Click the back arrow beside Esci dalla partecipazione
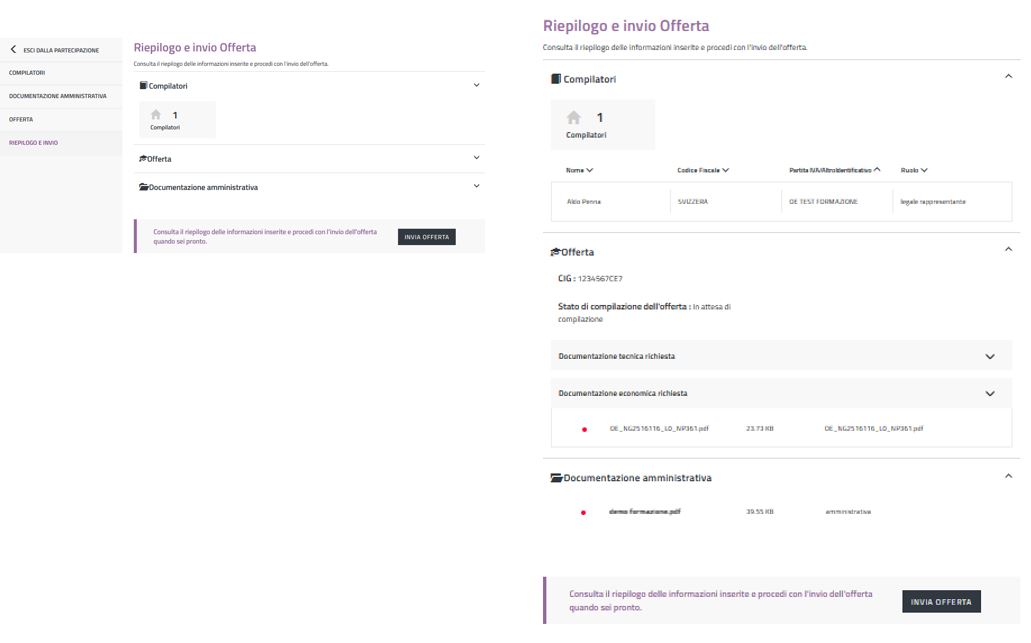The image size is (1031, 643). click(x=14, y=50)
